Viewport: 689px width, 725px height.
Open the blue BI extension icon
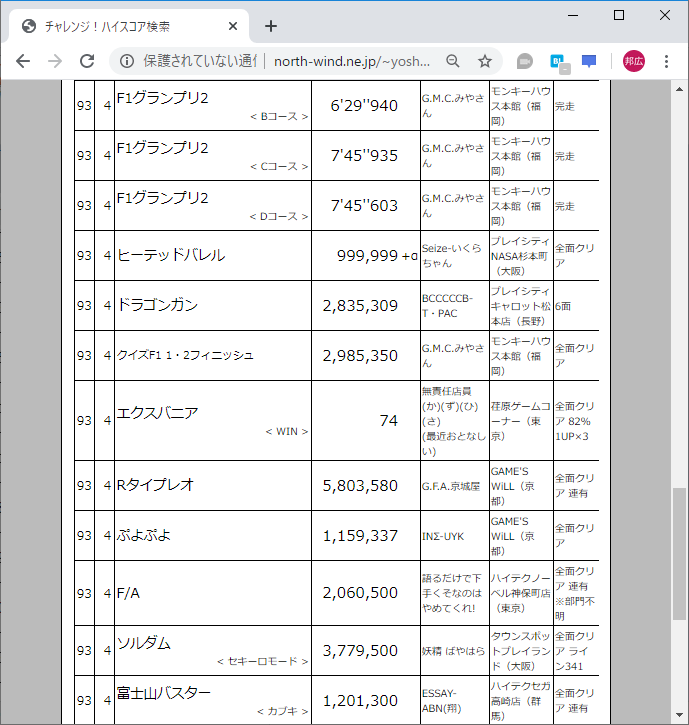pyautogui.click(x=560, y=62)
